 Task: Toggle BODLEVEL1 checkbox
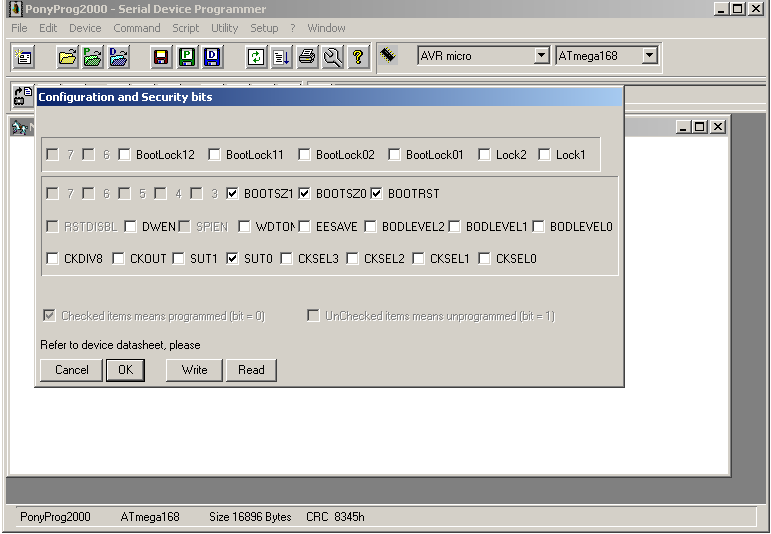pos(454,227)
